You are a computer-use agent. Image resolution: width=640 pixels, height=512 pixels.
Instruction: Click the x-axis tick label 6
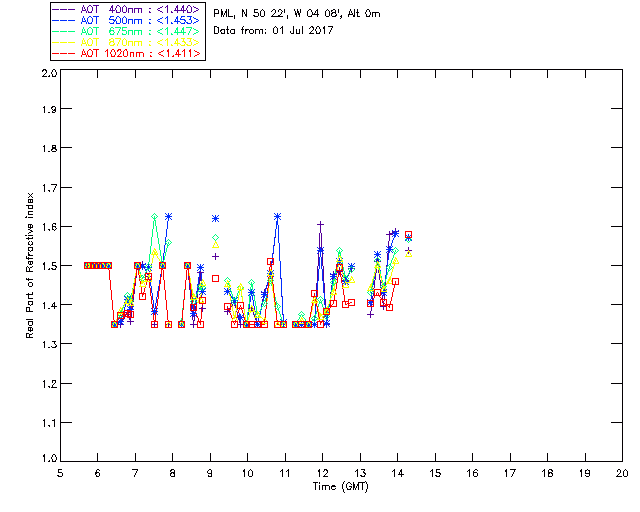98,473
